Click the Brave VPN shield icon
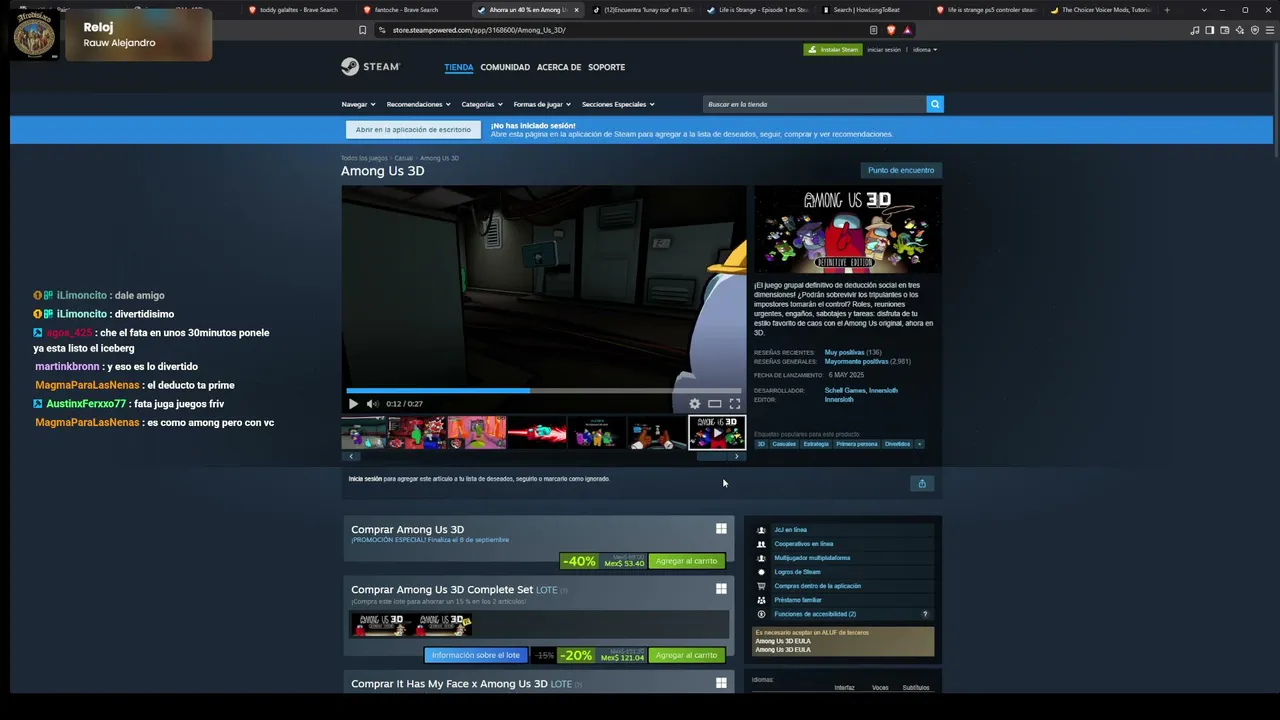This screenshot has width=1280, height=720. [x=1255, y=30]
